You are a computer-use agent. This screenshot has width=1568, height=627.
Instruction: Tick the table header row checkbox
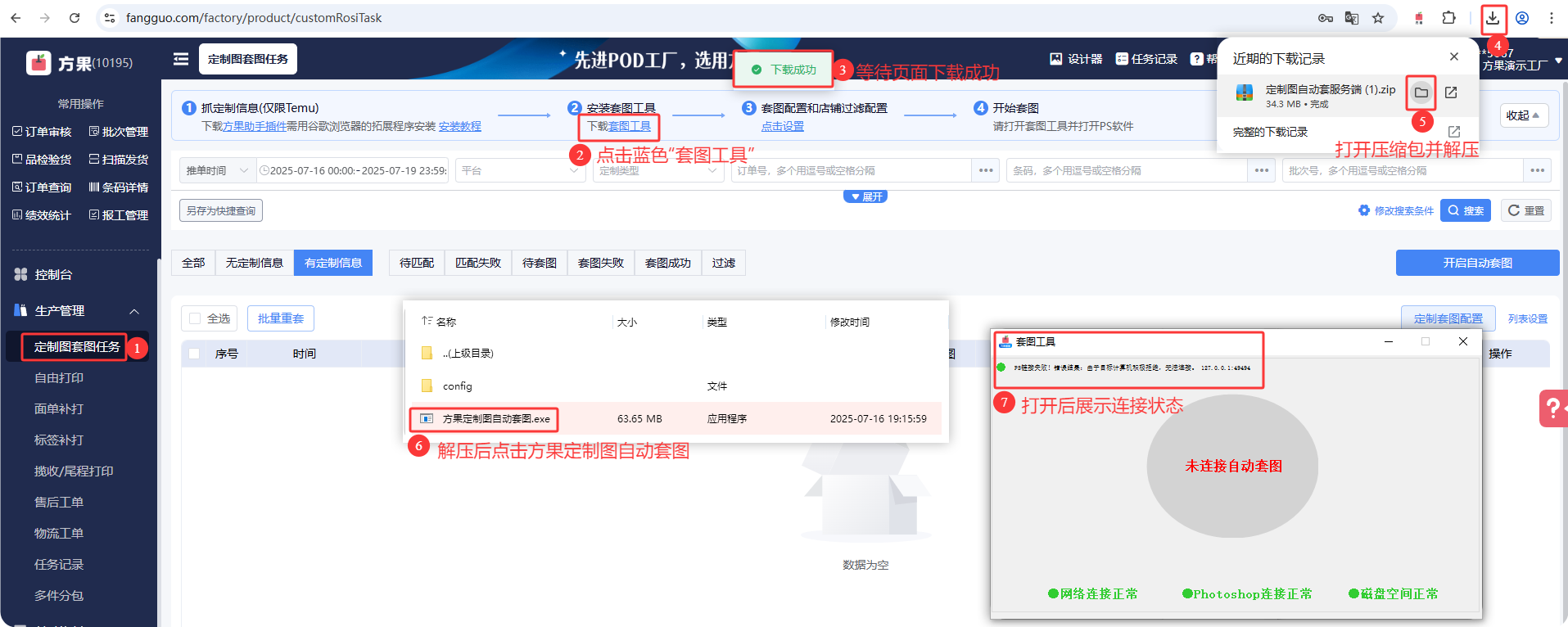pyautogui.click(x=194, y=354)
